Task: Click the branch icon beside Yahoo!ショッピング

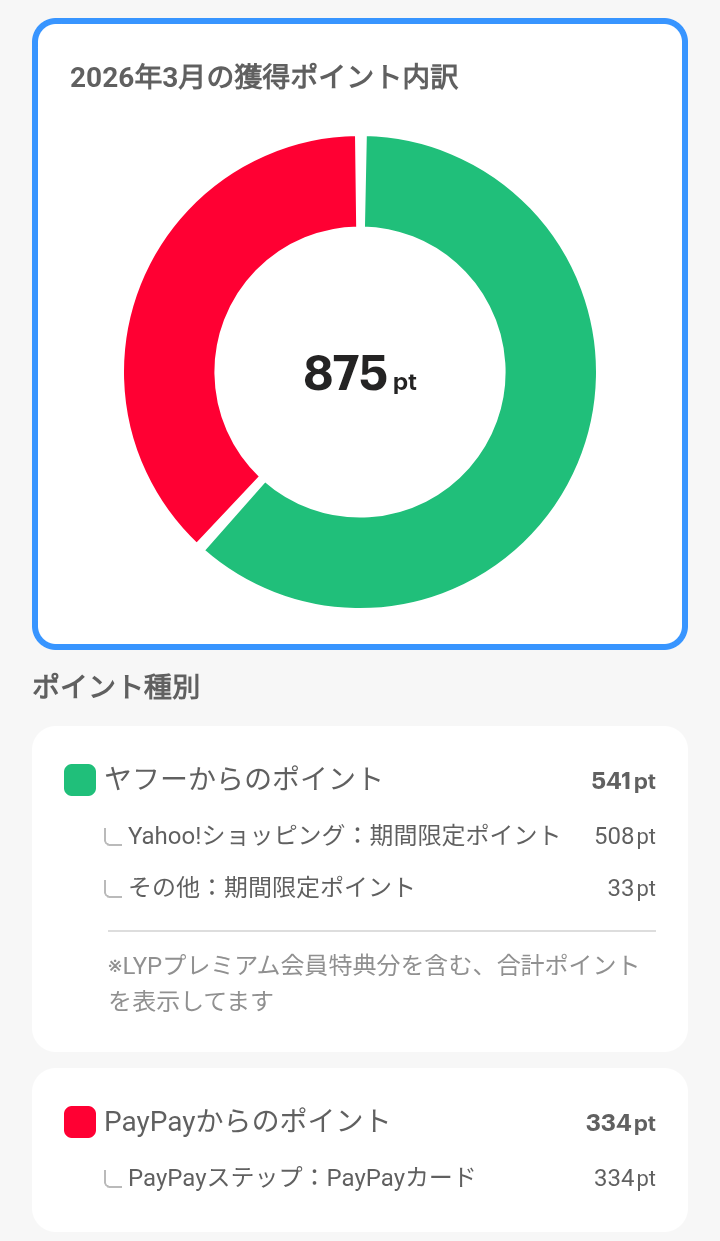Action: [x=113, y=836]
